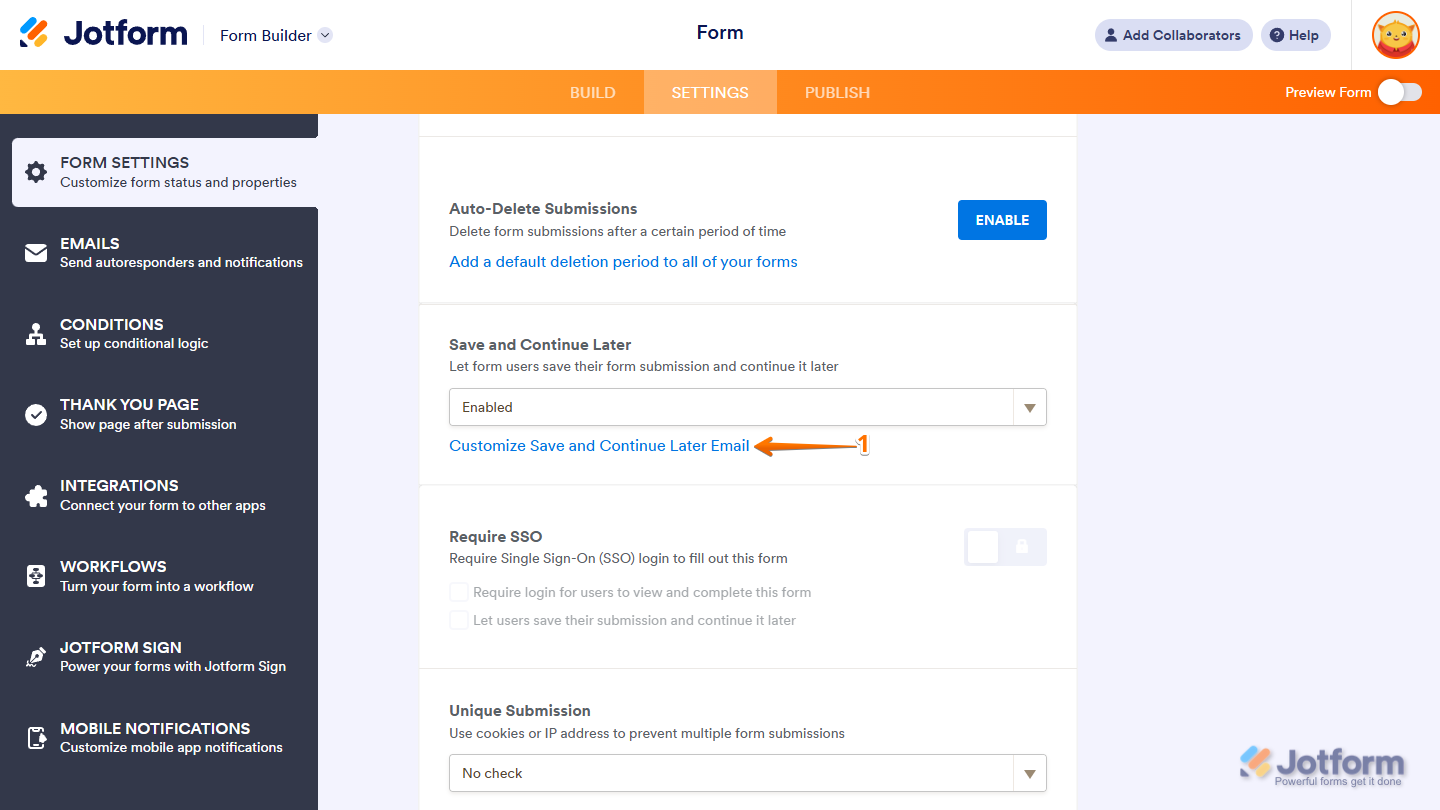Open the Unique Submission check dropdown
This screenshot has height=810, width=1440.
(x=1028, y=772)
